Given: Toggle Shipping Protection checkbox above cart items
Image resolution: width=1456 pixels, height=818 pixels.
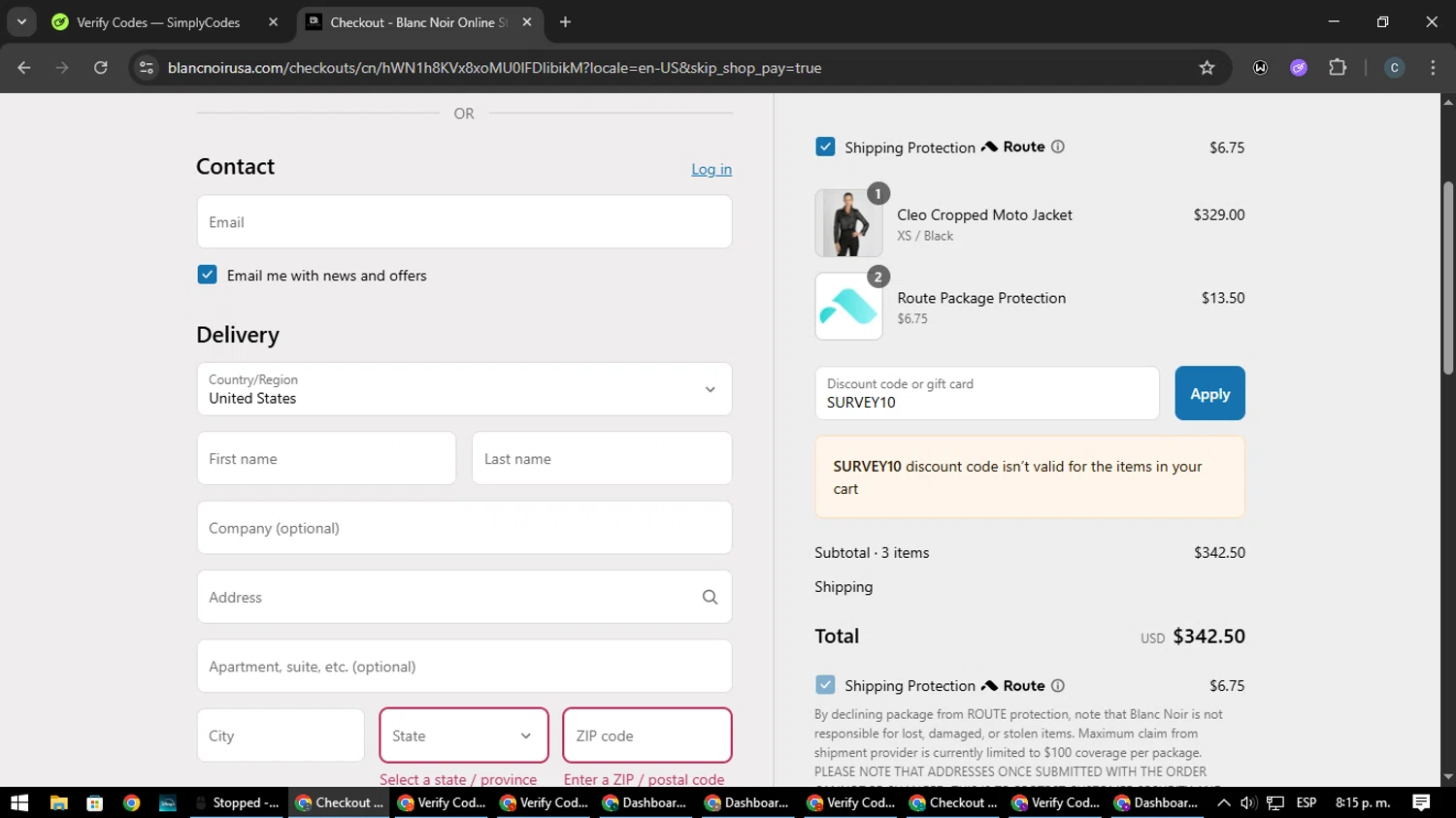Looking at the screenshot, I should [x=825, y=147].
